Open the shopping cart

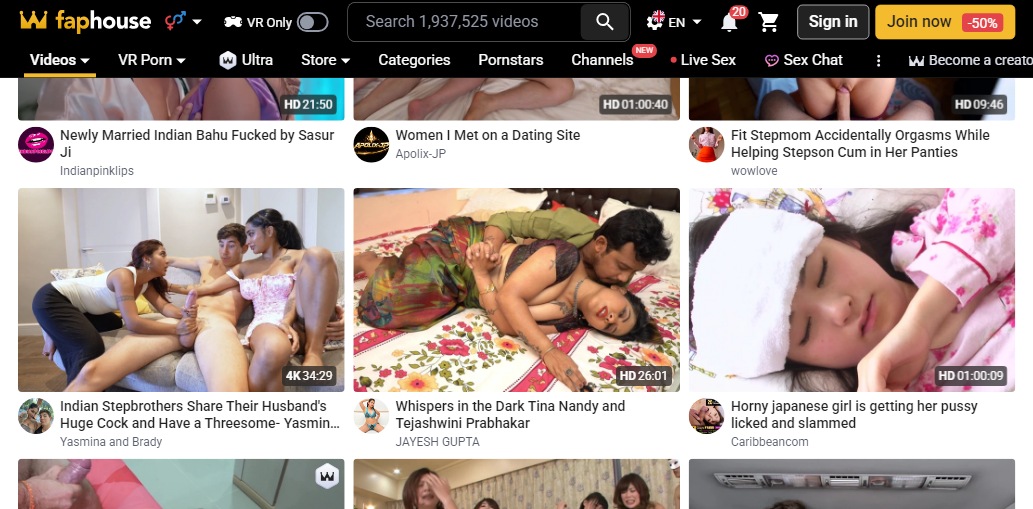click(769, 22)
